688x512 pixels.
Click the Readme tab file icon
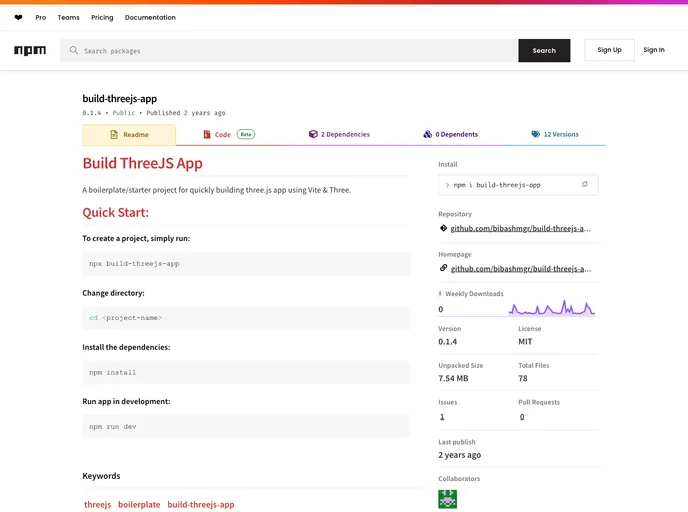[x=114, y=135]
